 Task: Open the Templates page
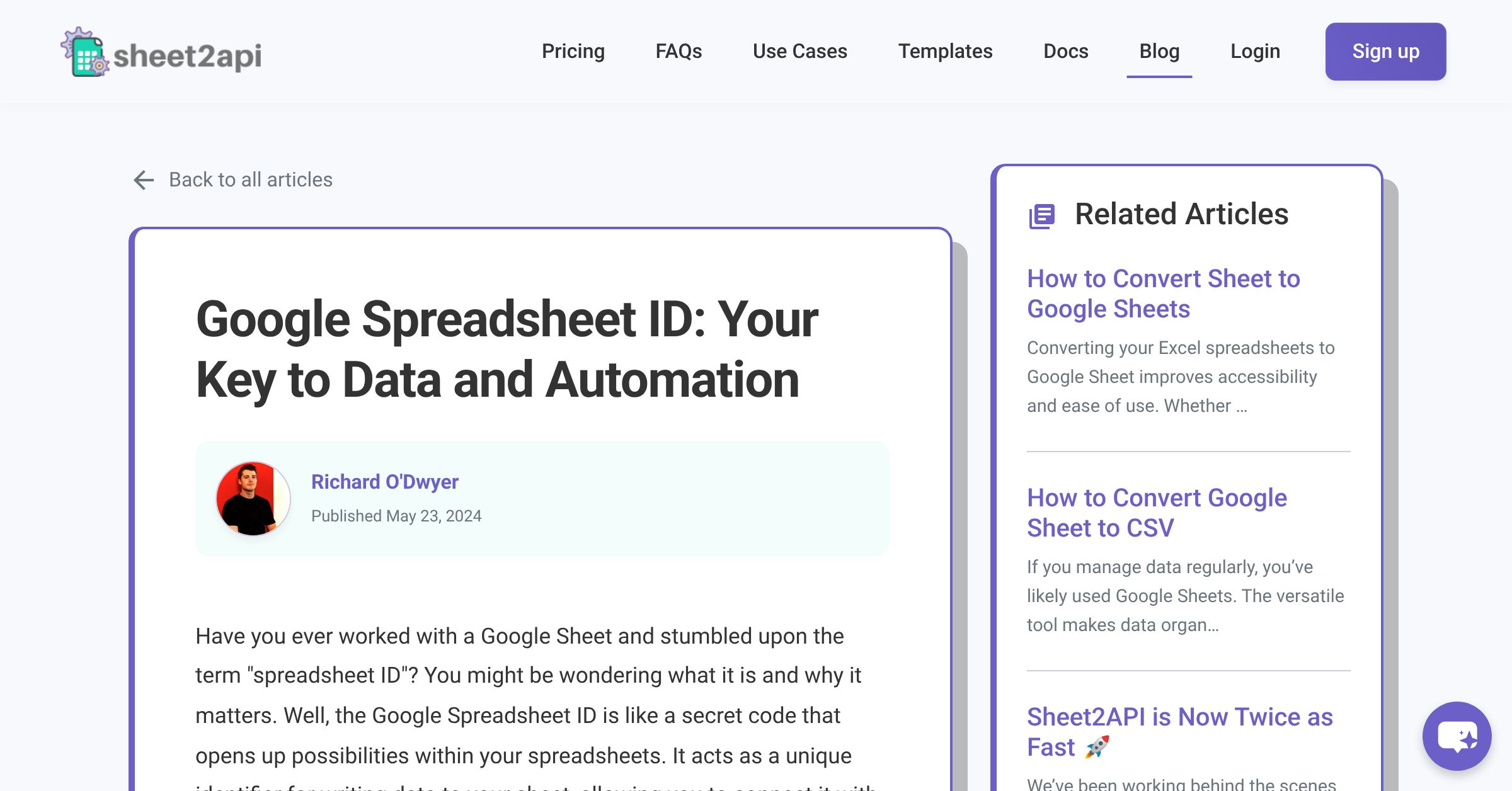(946, 51)
